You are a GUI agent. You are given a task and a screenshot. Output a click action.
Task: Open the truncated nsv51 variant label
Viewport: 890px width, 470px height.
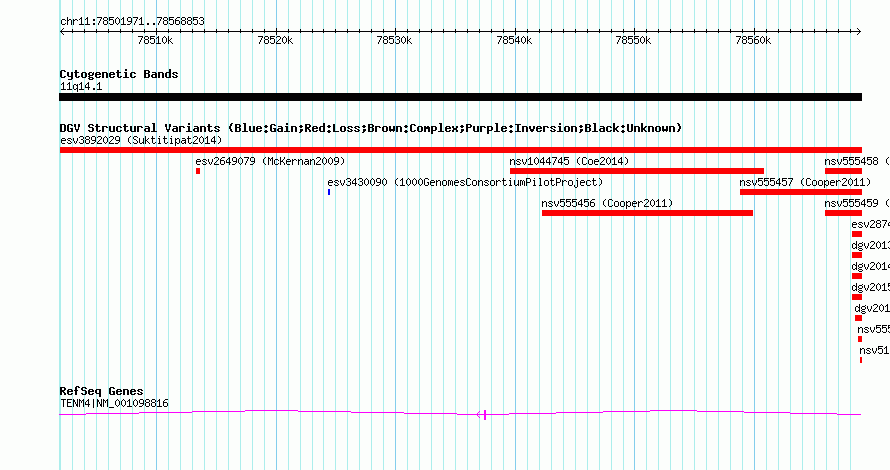pos(875,350)
